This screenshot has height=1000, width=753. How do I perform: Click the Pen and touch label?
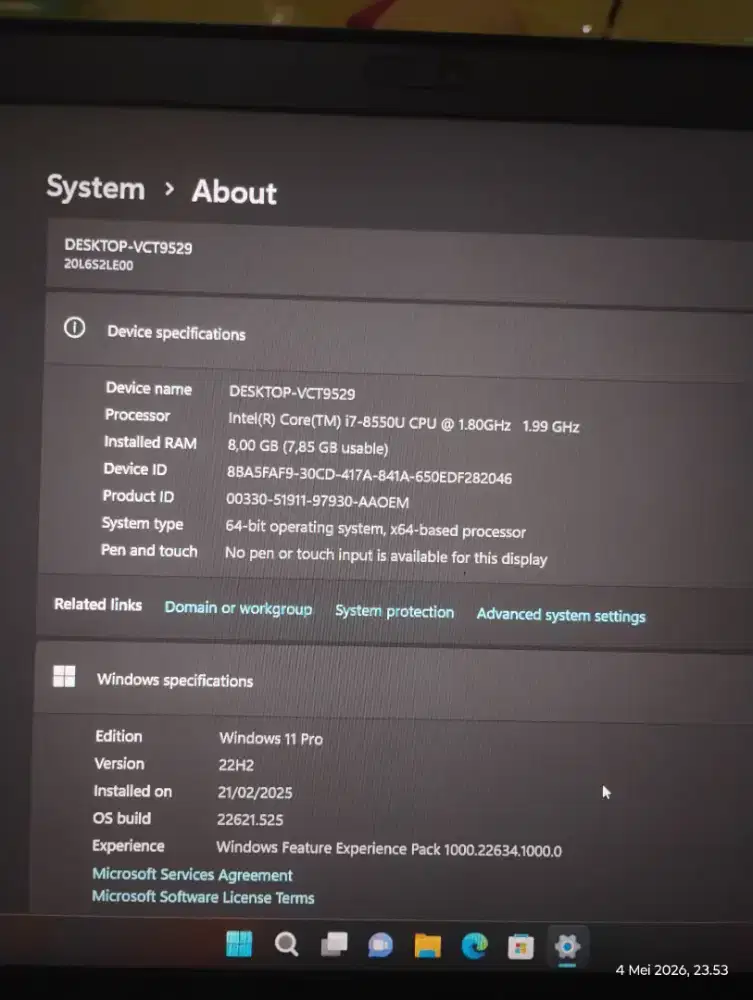coord(149,550)
